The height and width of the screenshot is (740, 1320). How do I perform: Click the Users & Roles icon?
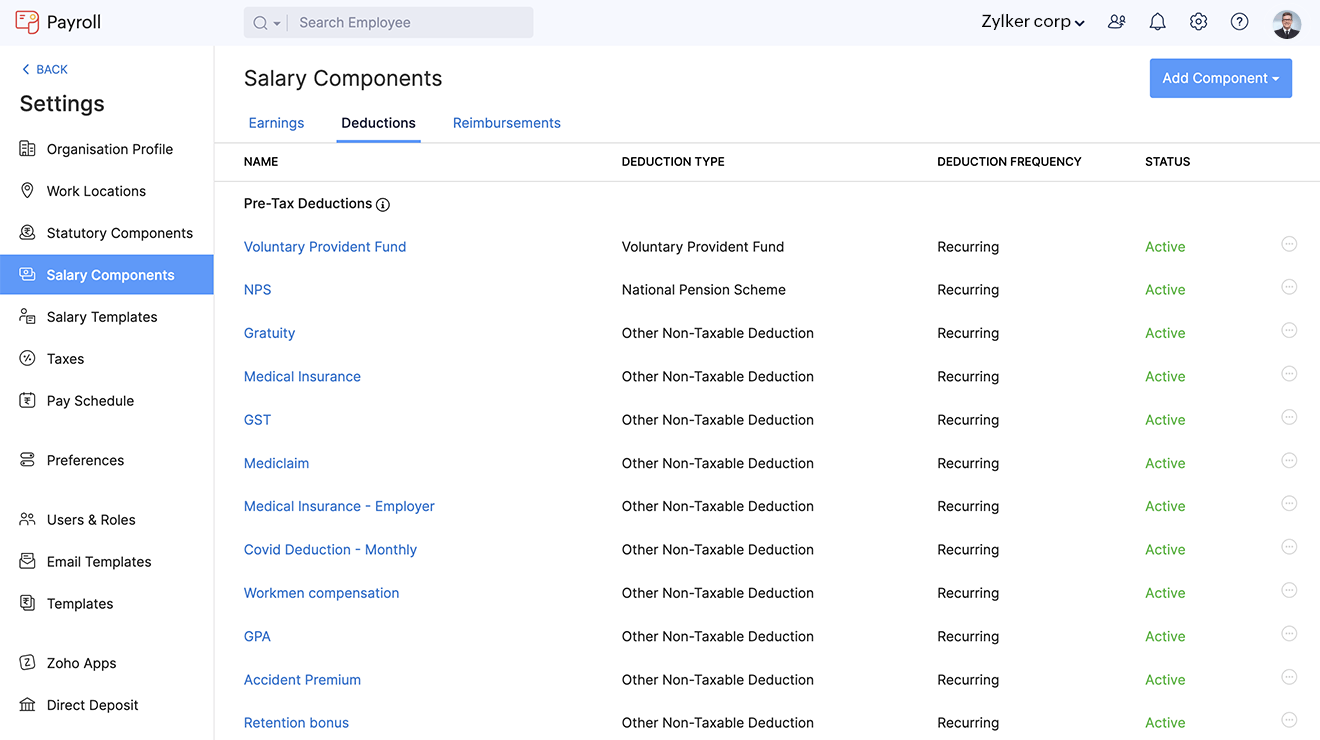point(27,519)
